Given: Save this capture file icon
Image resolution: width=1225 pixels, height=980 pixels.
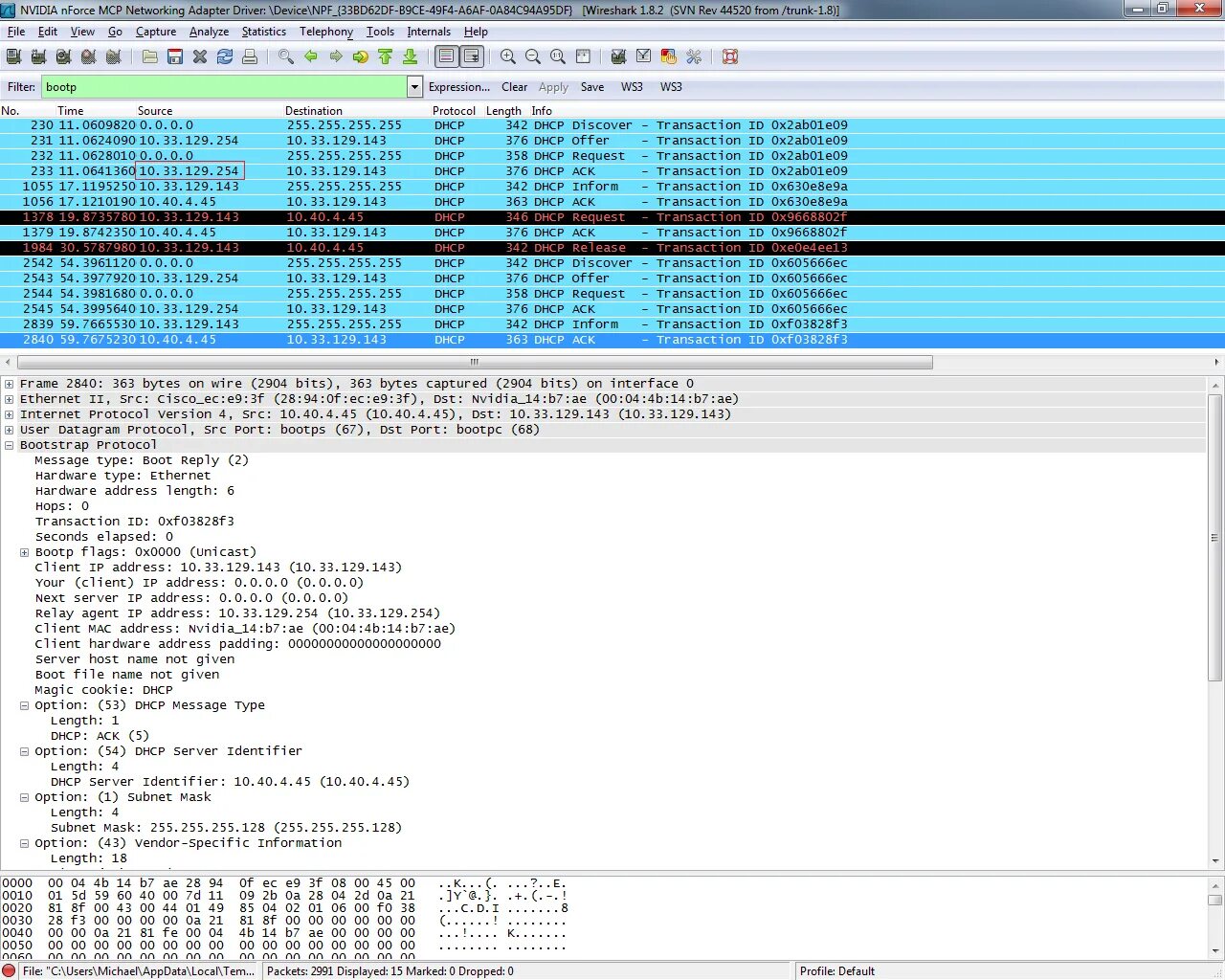Looking at the screenshot, I should [x=175, y=56].
